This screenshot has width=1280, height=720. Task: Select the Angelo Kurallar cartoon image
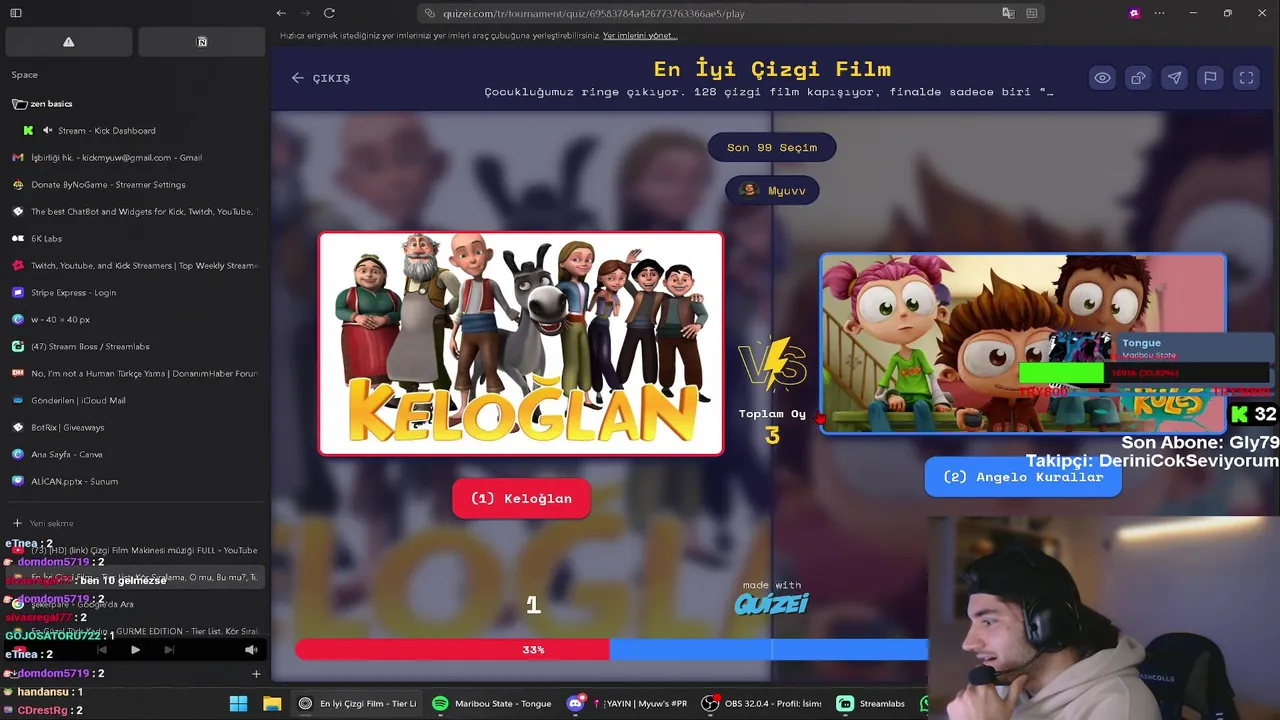[x=1023, y=343]
